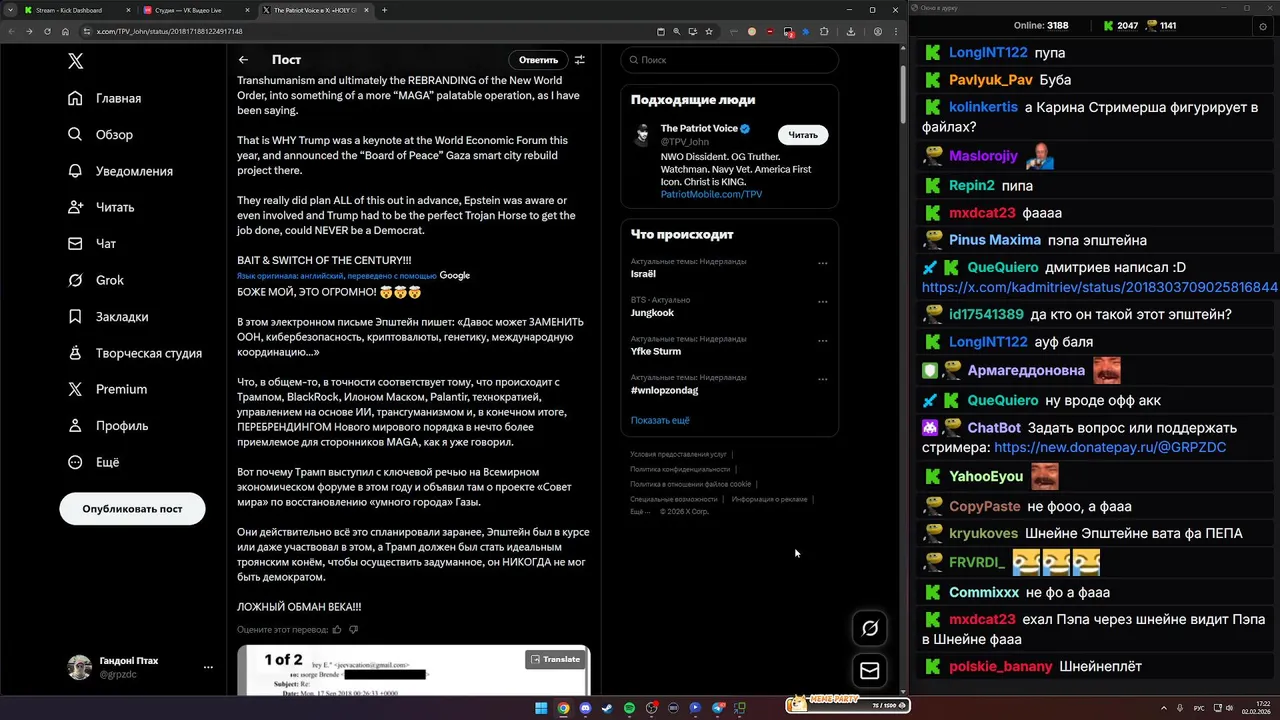Click the back arrow next to Пост
This screenshot has height=720, width=1280.
(x=243, y=60)
